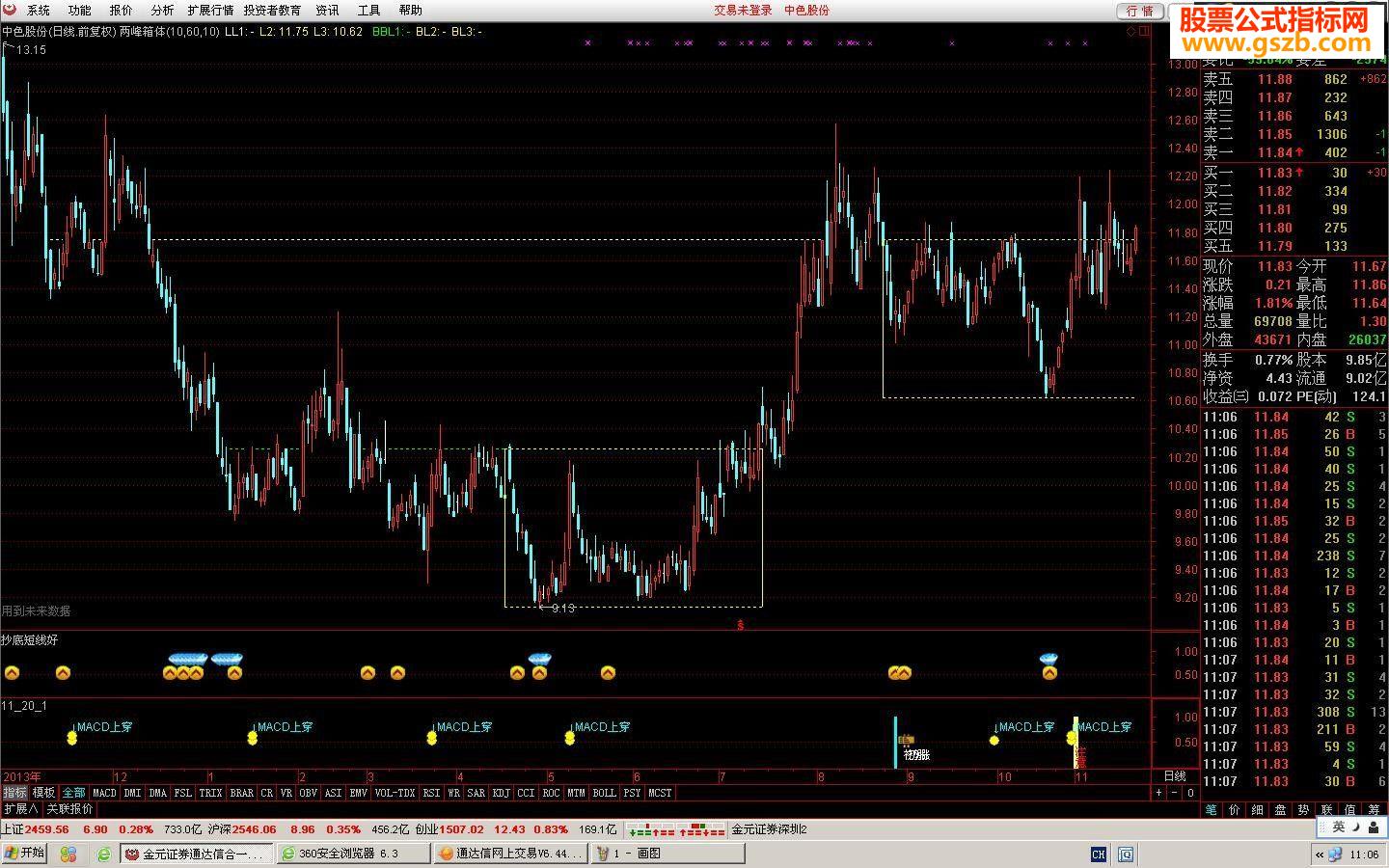Image resolution: width=1389 pixels, height=868 pixels.
Task: Open the 扩展行情 menu
Action: pos(210,10)
